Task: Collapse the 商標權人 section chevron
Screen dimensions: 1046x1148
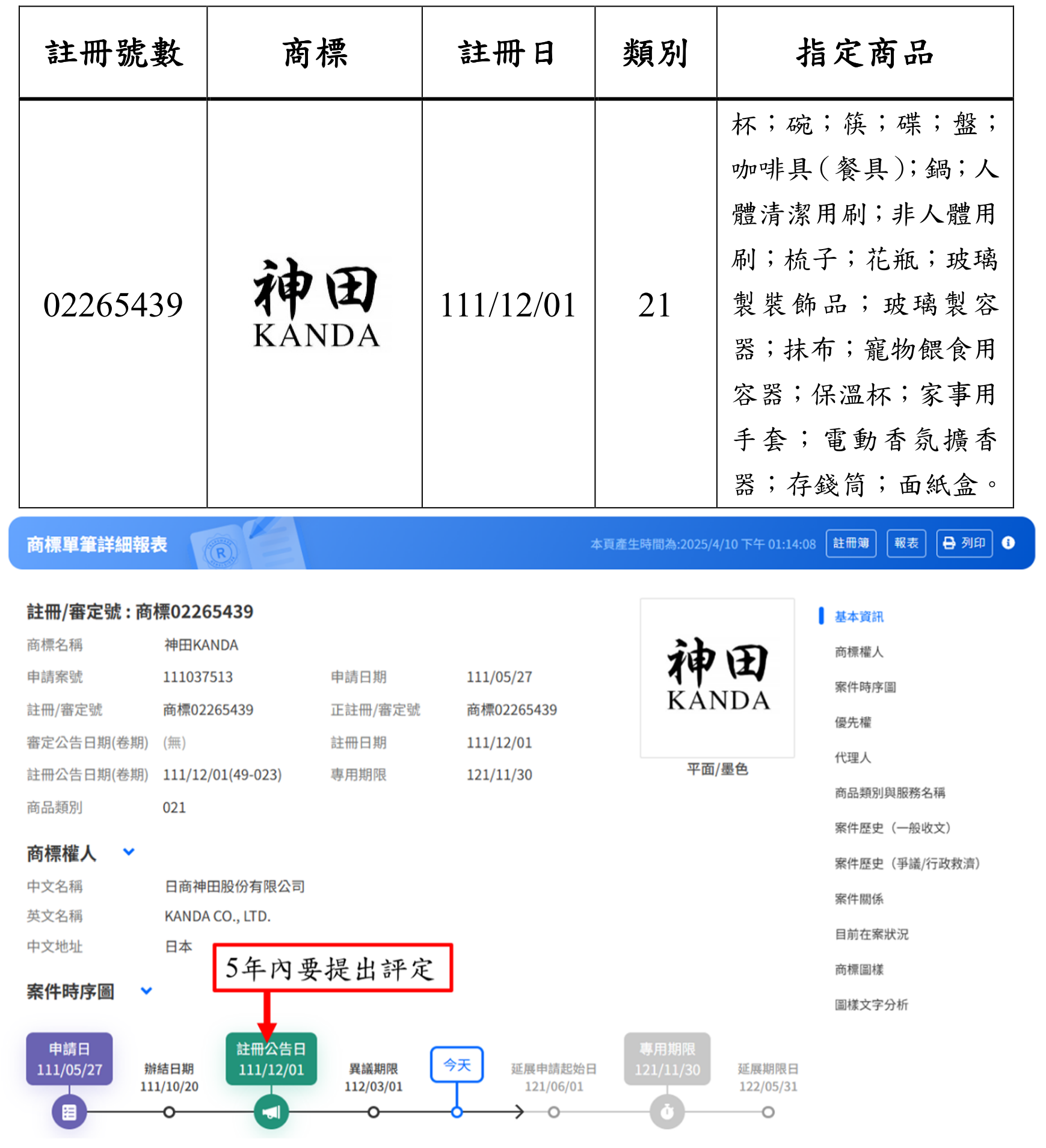Action: pyautogui.click(x=129, y=852)
